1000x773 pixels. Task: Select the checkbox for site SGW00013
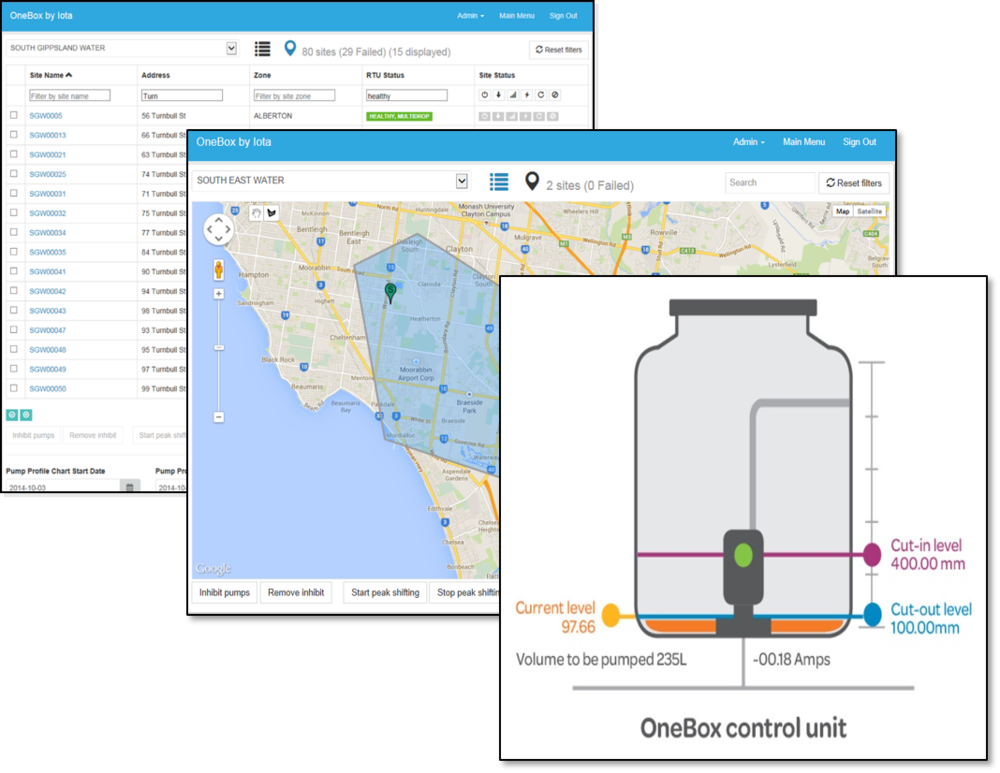click(x=14, y=135)
